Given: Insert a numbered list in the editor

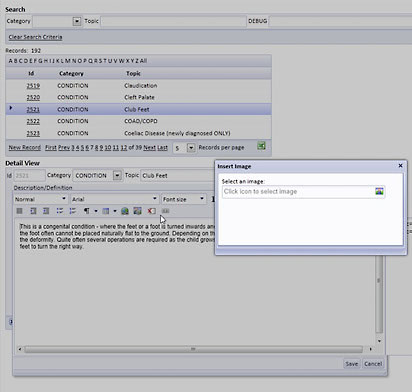Looking at the screenshot, I should [73, 211].
